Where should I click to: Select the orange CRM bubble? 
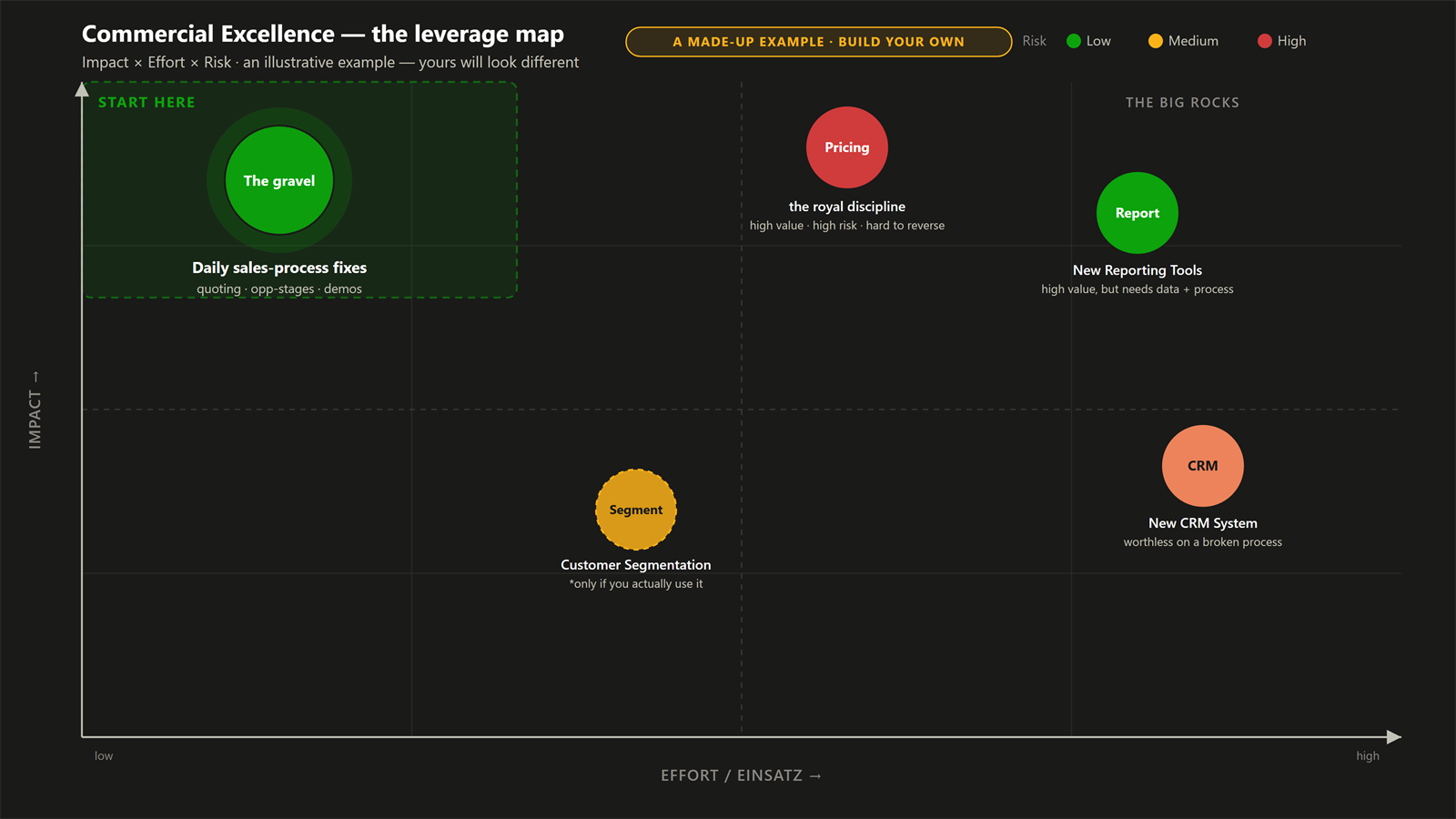pyautogui.click(x=1203, y=466)
